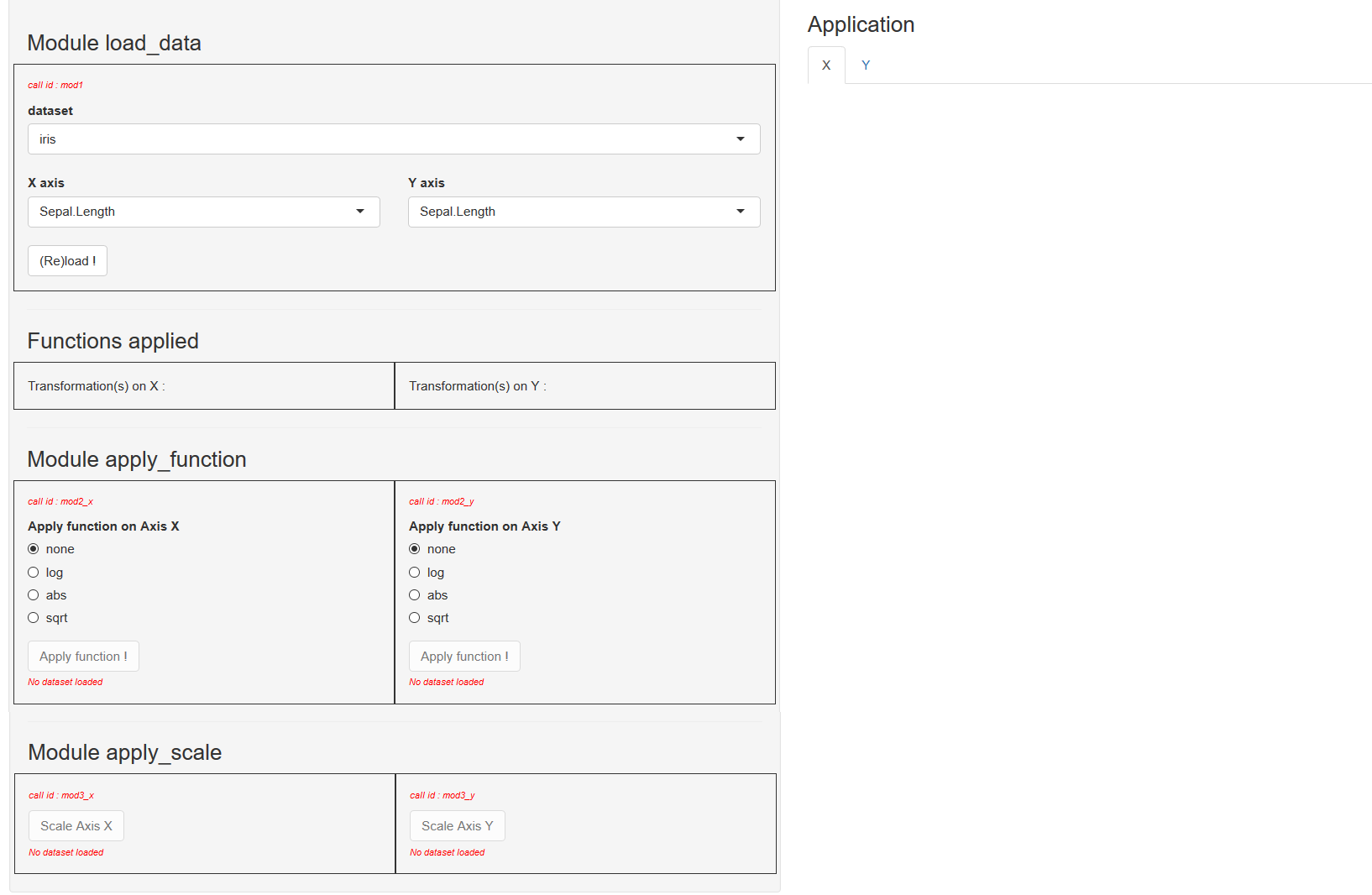Click the 'call id : mod1' label

coord(55,85)
